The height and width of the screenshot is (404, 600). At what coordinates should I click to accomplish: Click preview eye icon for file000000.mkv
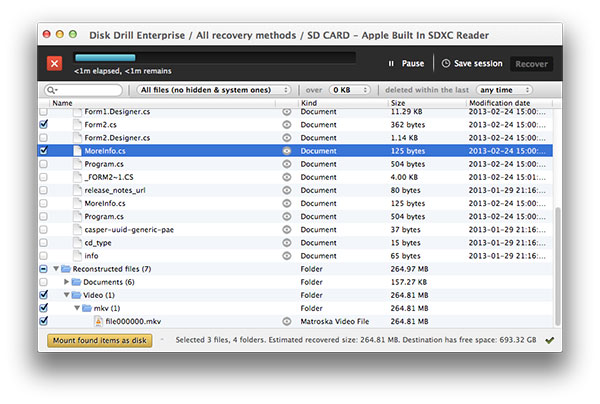point(287,321)
